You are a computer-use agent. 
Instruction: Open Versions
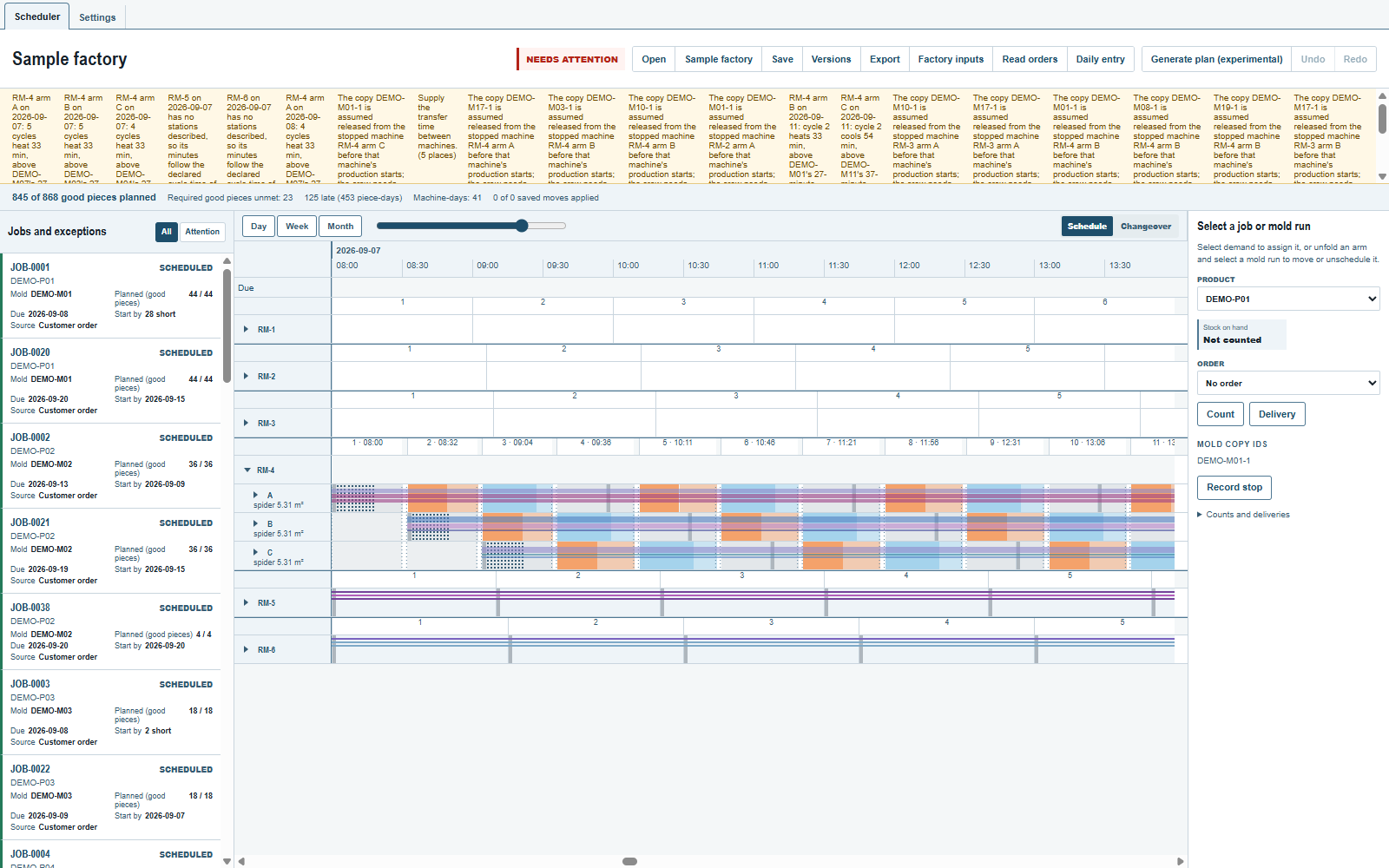pyautogui.click(x=831, y=59)
